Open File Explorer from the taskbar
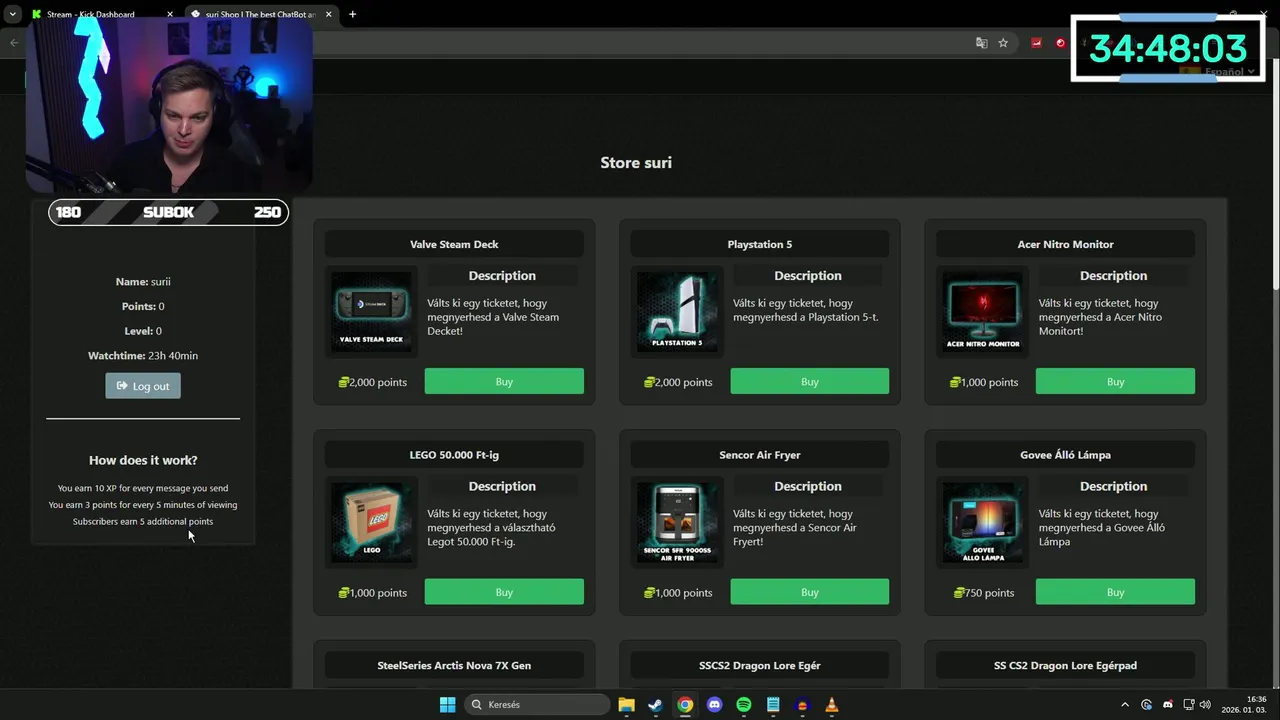Image resolution: width=1280 pixels, height=720 pixels. tap(626, 704)
